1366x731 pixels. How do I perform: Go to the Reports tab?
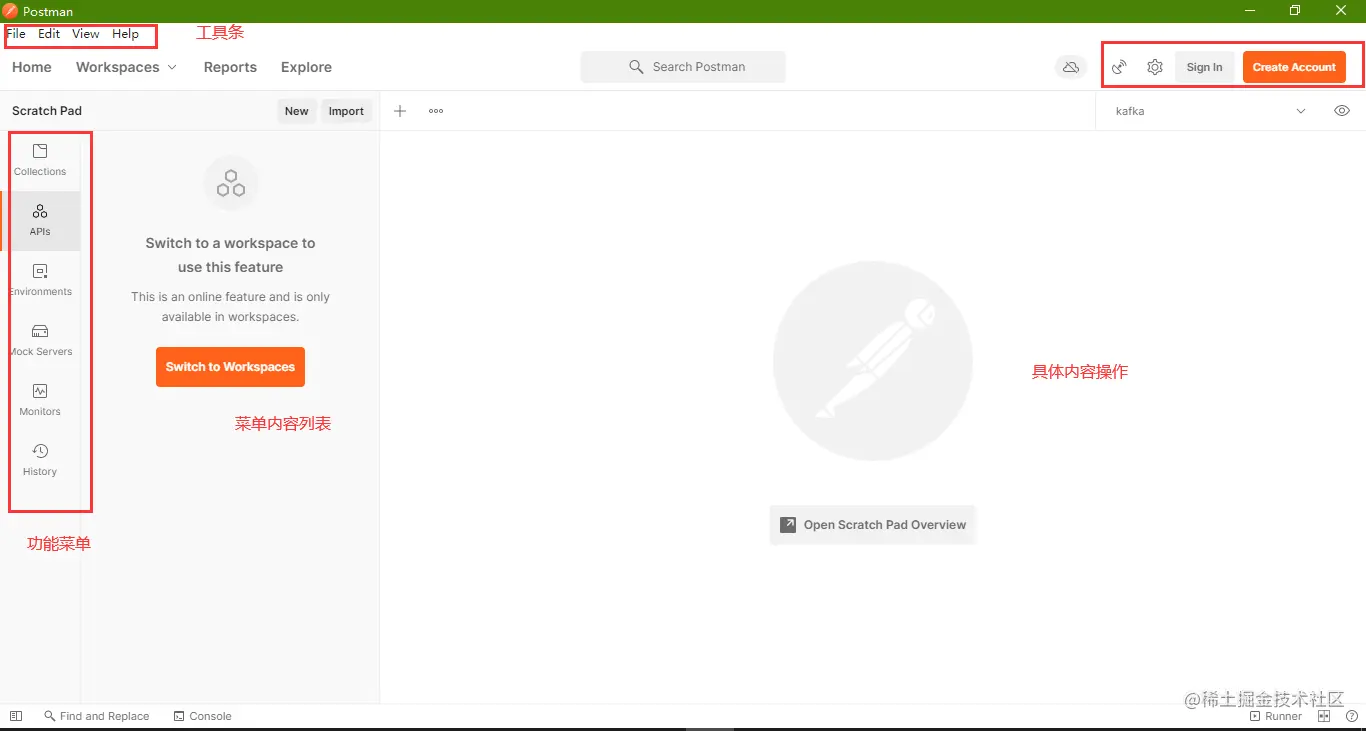coord(230,67)
